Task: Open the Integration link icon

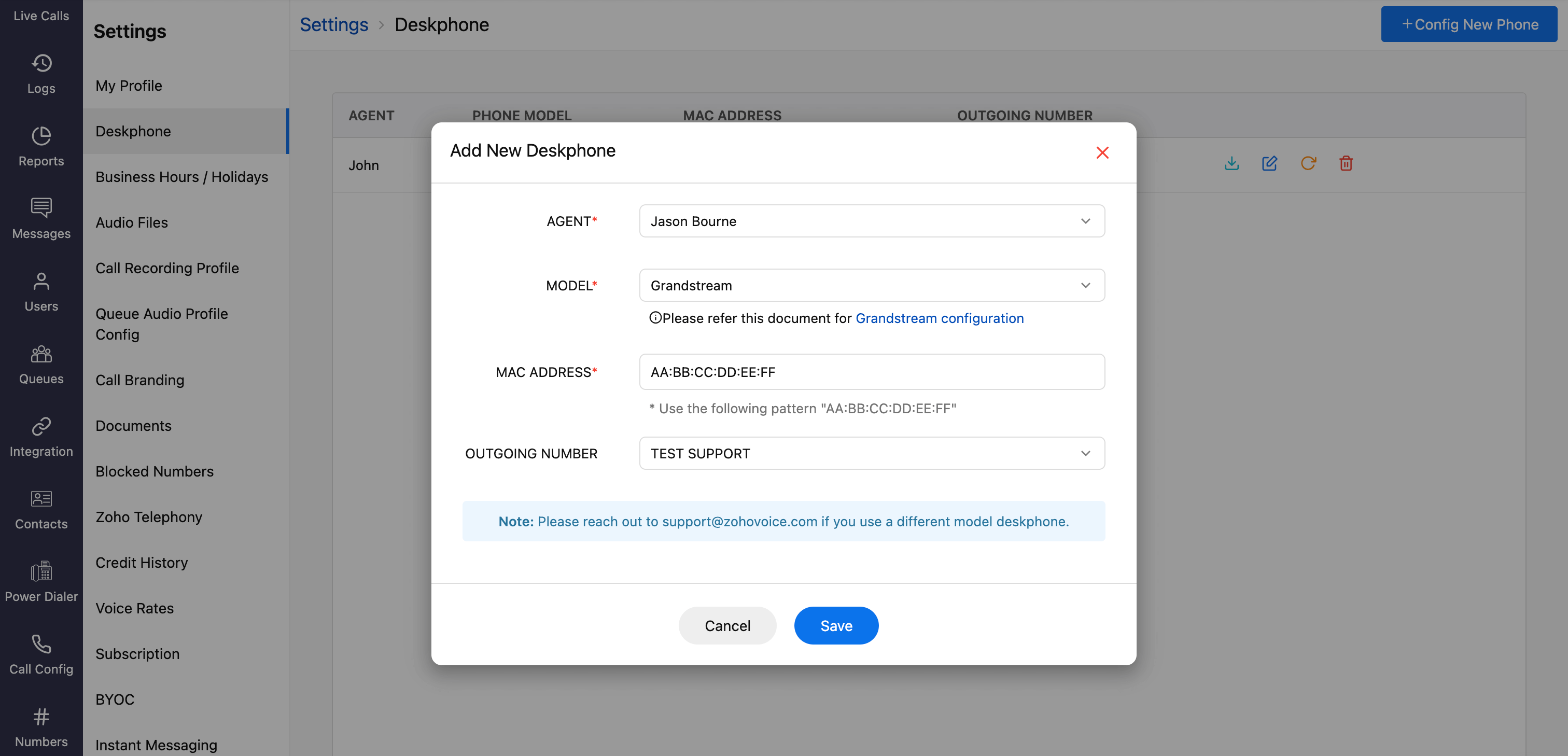Action: (x=41, y=426)
